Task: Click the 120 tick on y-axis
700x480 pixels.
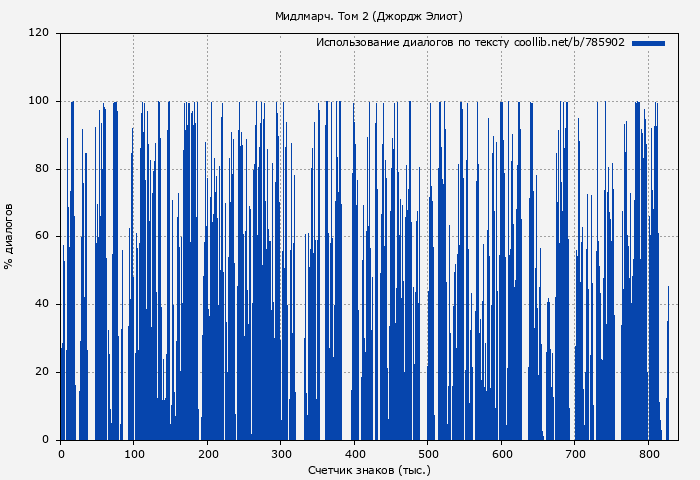Action: point(39,33)
